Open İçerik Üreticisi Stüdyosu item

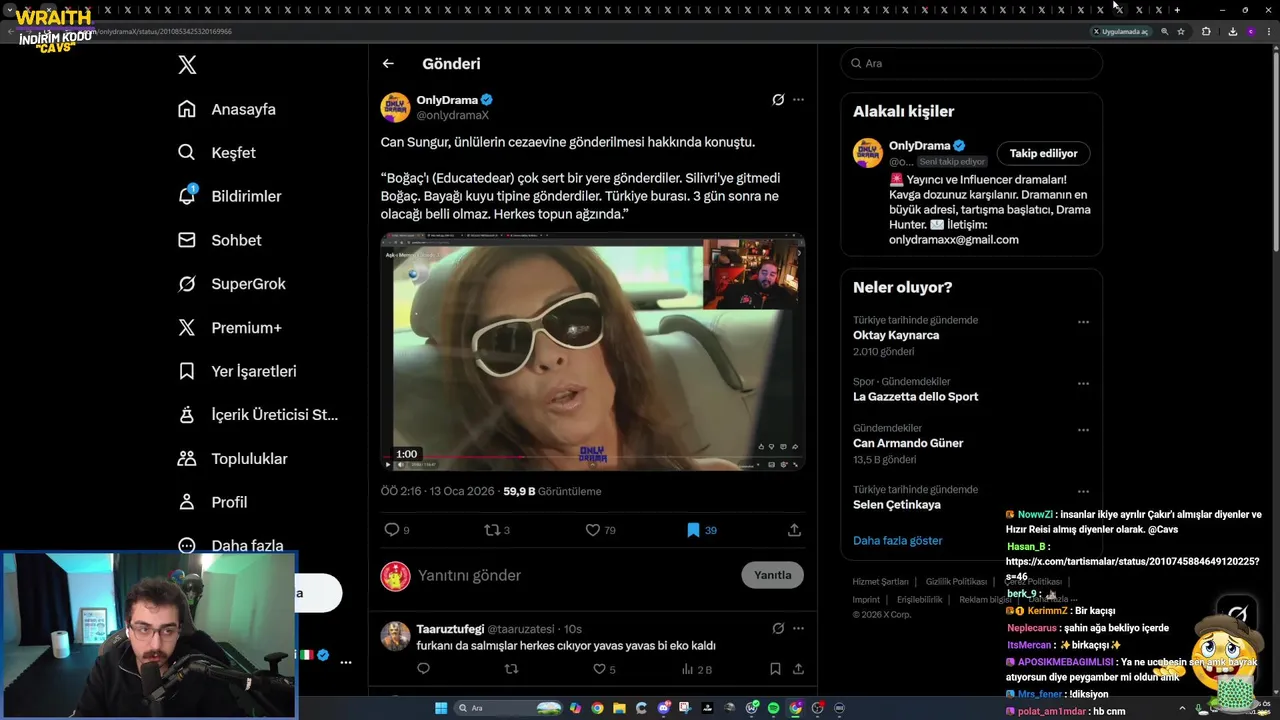[258, 415]
